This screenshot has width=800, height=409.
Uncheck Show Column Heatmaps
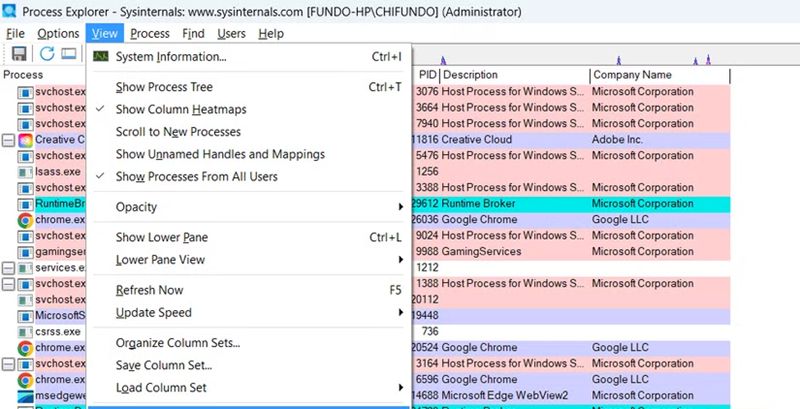[x=180, y=109]
